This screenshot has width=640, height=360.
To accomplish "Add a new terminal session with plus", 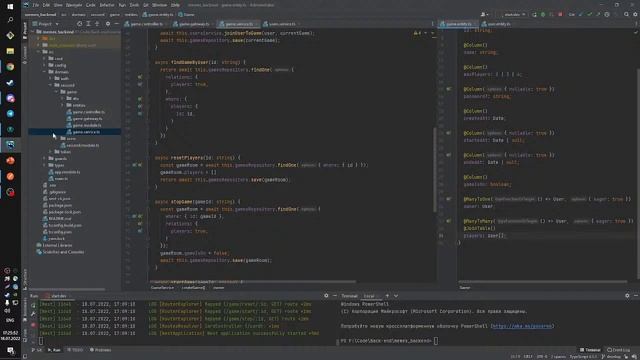I will pos(387,296).
